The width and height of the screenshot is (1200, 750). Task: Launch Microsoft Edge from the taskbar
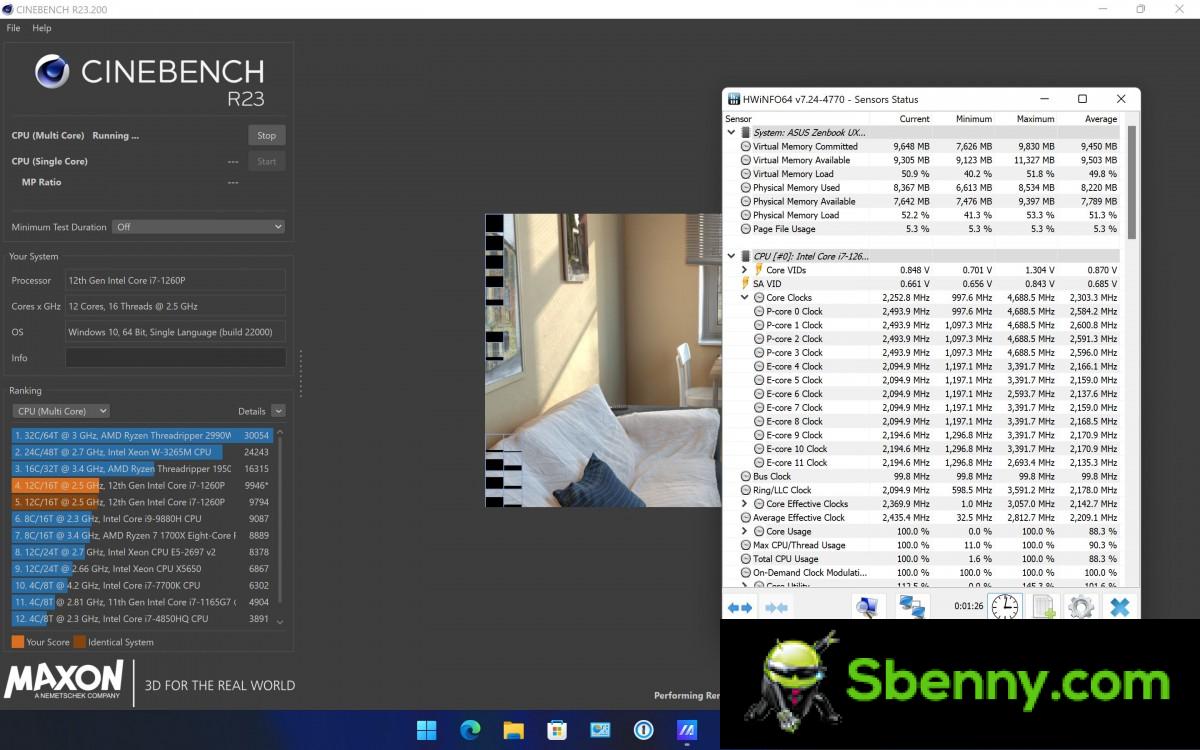click(x=470, y=731)
